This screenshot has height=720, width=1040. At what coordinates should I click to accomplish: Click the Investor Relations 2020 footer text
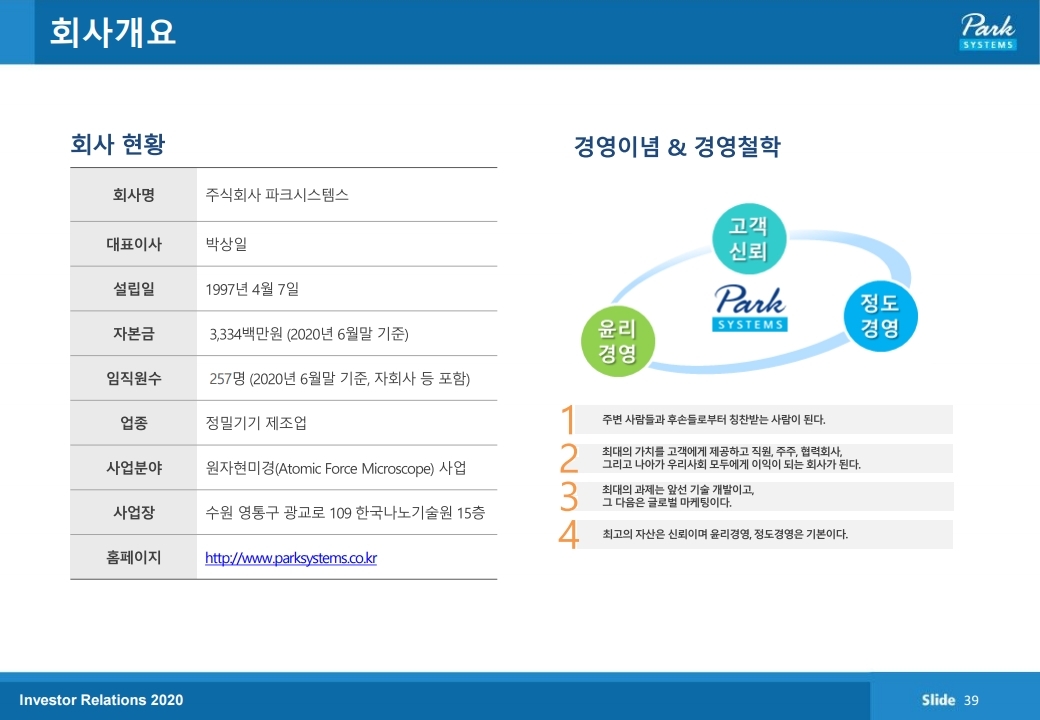101,700
